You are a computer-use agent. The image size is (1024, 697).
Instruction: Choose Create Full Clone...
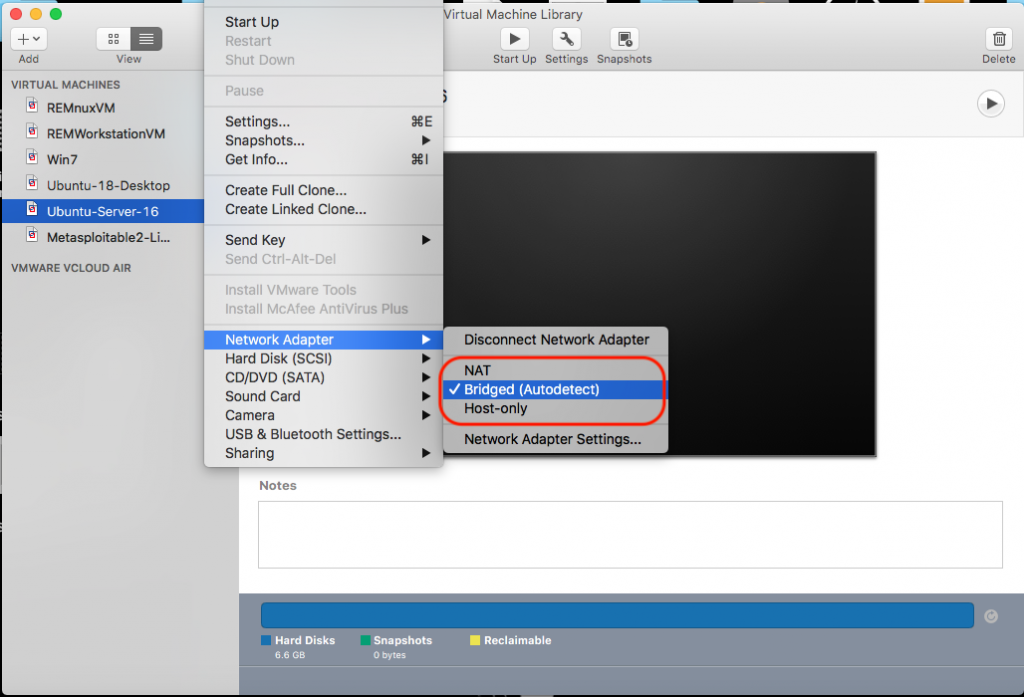pyautogui.click(x=323, y=190)
